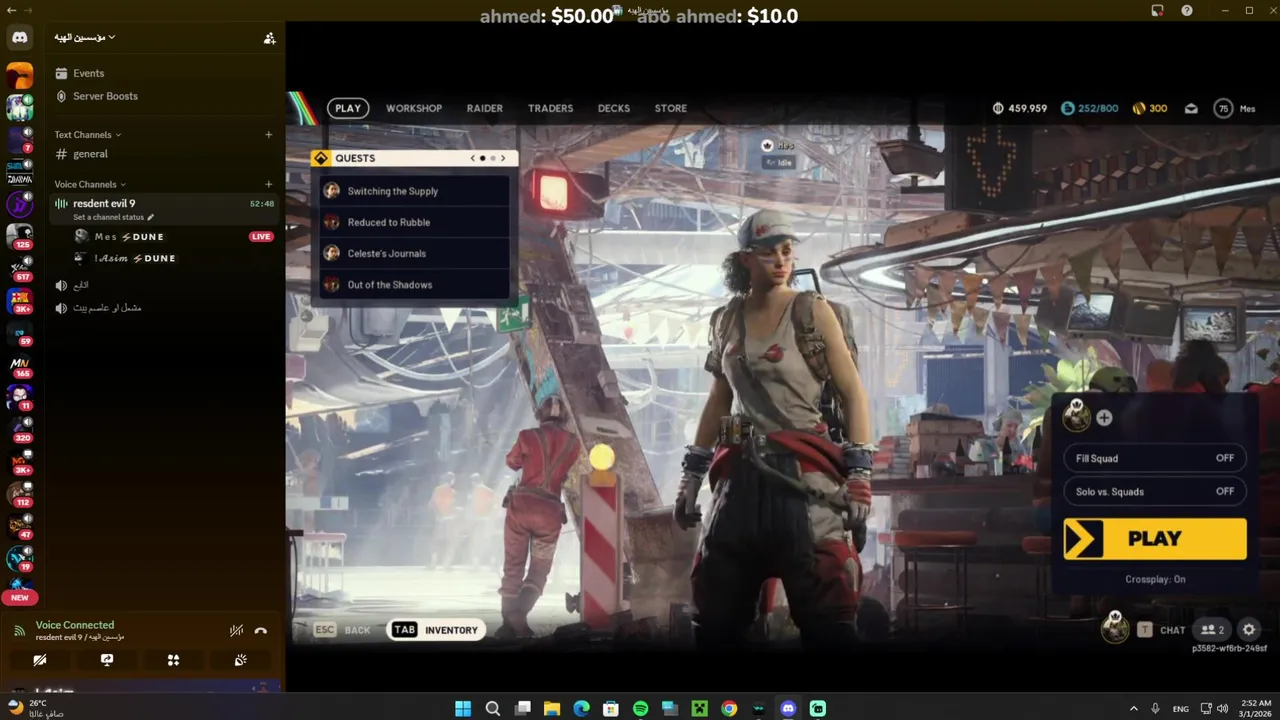Toggle Fill Squad option
This screenshot has width=1280, height=720.
tap(1155, 458)
